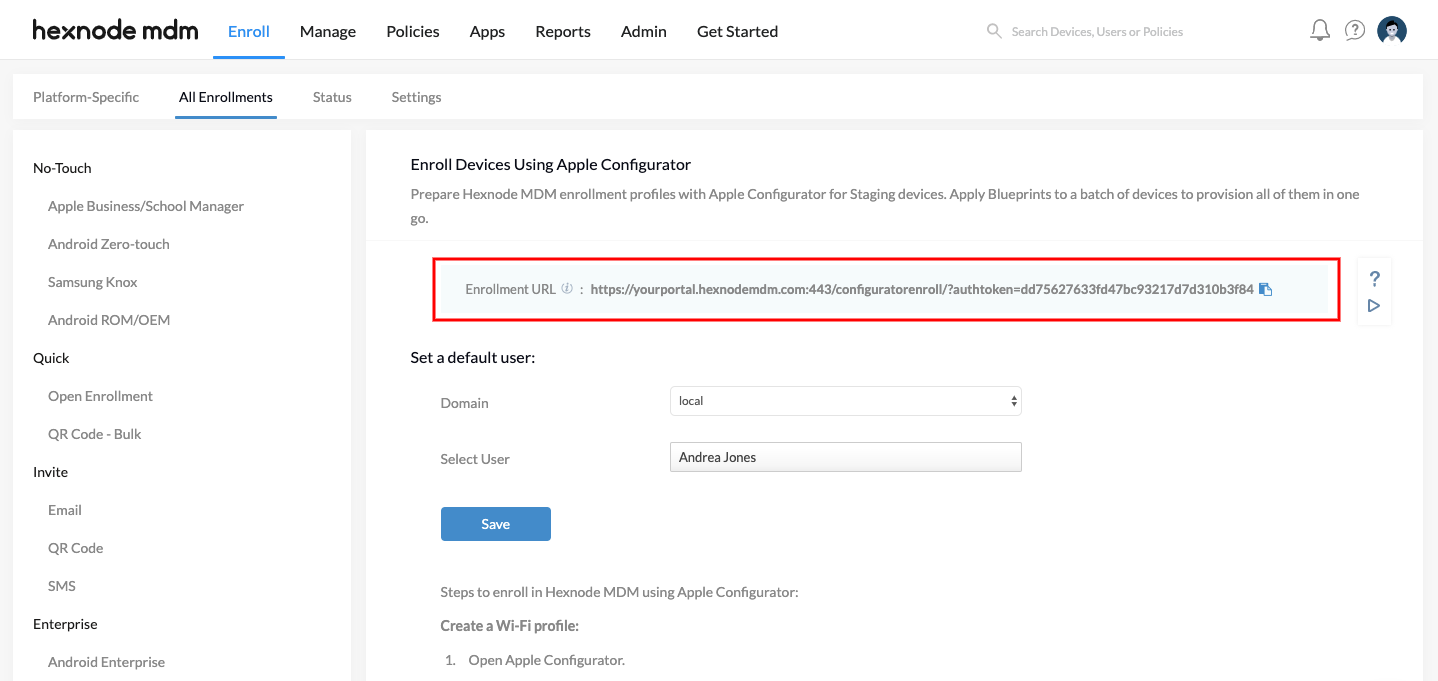Open the side help question mark icon
Screen dimensions: 1438x681
pyautogui.click(x=1374, y=278)
